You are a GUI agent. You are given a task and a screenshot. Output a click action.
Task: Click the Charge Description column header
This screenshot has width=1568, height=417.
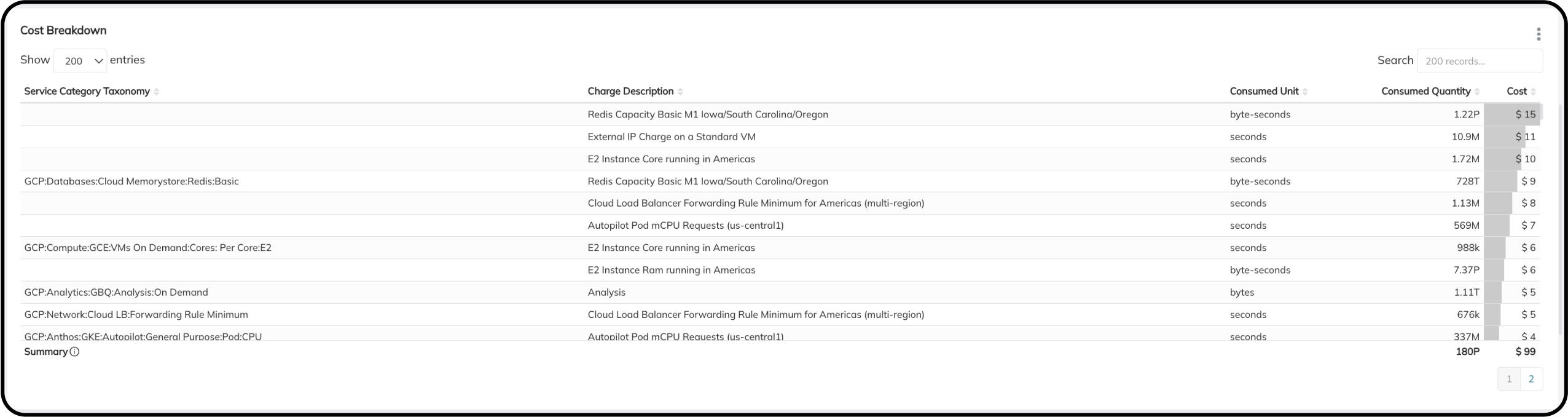tap(630, 91)
